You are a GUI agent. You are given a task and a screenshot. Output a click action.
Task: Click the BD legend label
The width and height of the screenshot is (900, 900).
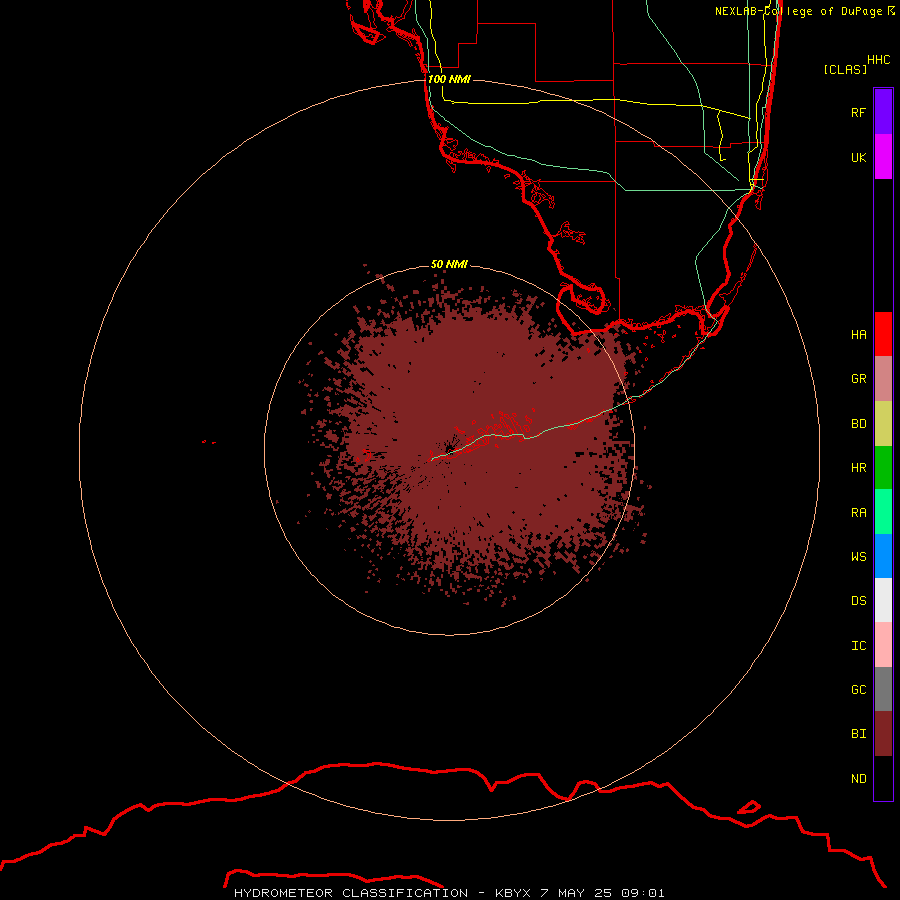pos(858,424)
